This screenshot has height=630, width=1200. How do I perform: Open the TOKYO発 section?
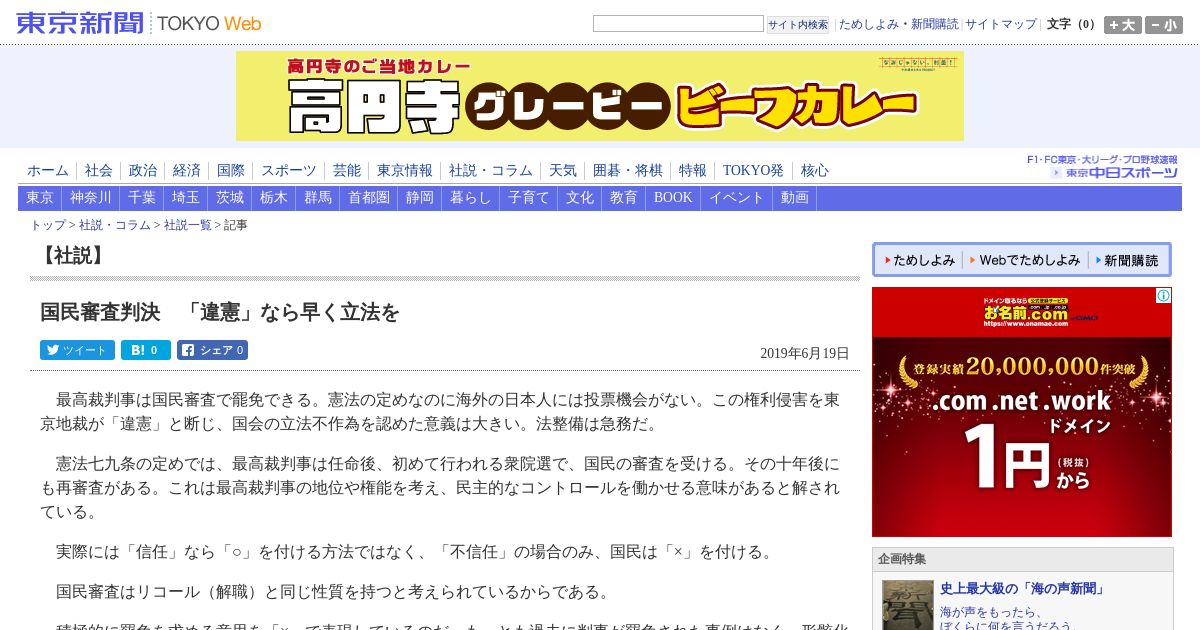(753, 170)
